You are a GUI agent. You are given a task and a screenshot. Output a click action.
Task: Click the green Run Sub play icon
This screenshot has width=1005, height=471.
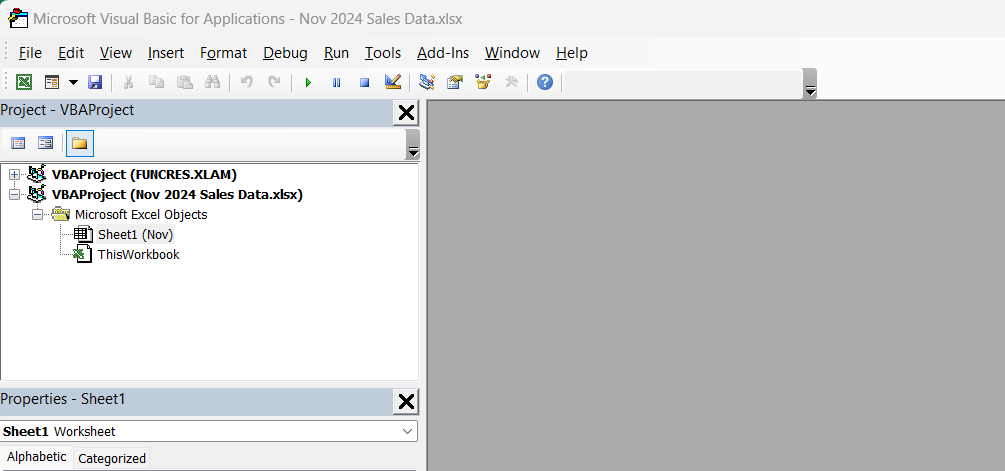click(308, 82)
